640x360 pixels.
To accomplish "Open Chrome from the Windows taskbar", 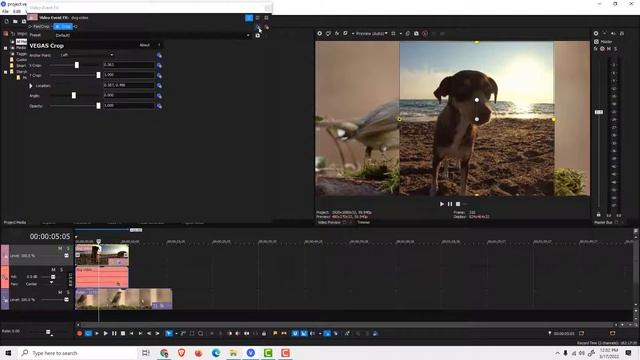I will tap(164, 353).
